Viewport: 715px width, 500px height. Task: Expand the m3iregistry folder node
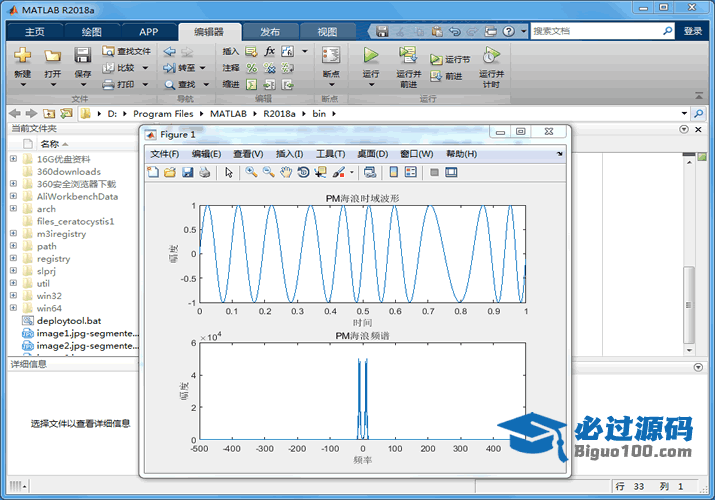point(14,233)
